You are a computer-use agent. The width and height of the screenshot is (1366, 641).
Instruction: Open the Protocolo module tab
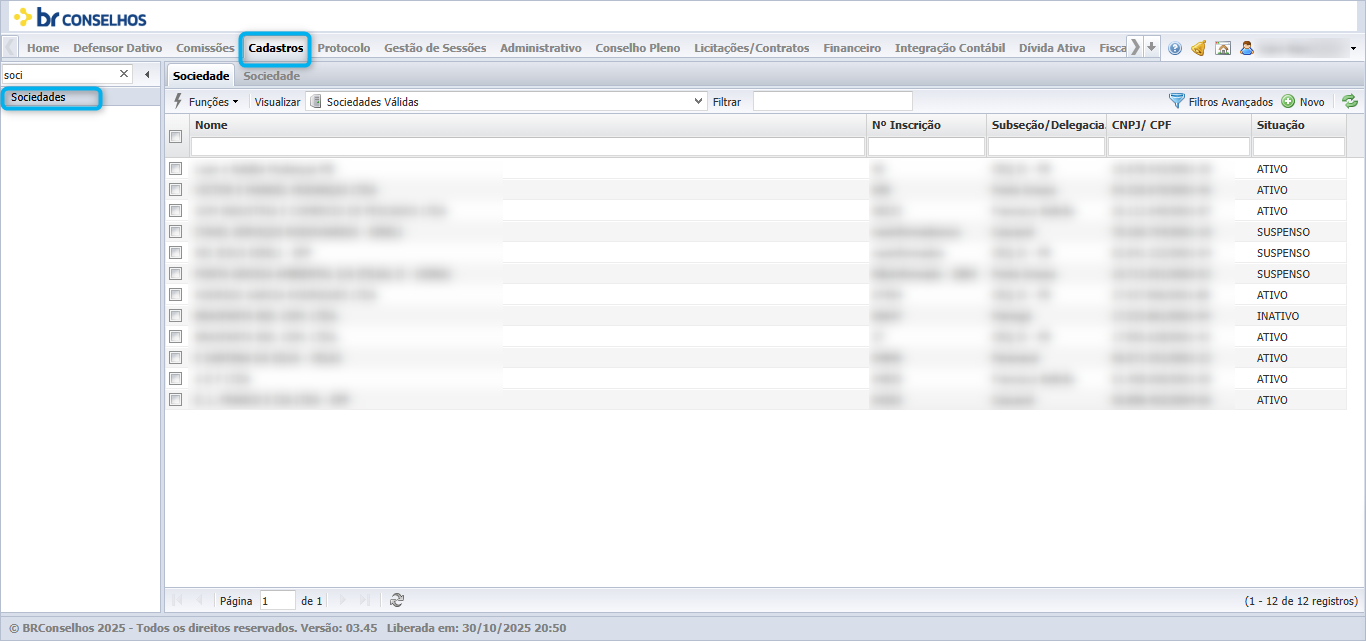(344, 48)
